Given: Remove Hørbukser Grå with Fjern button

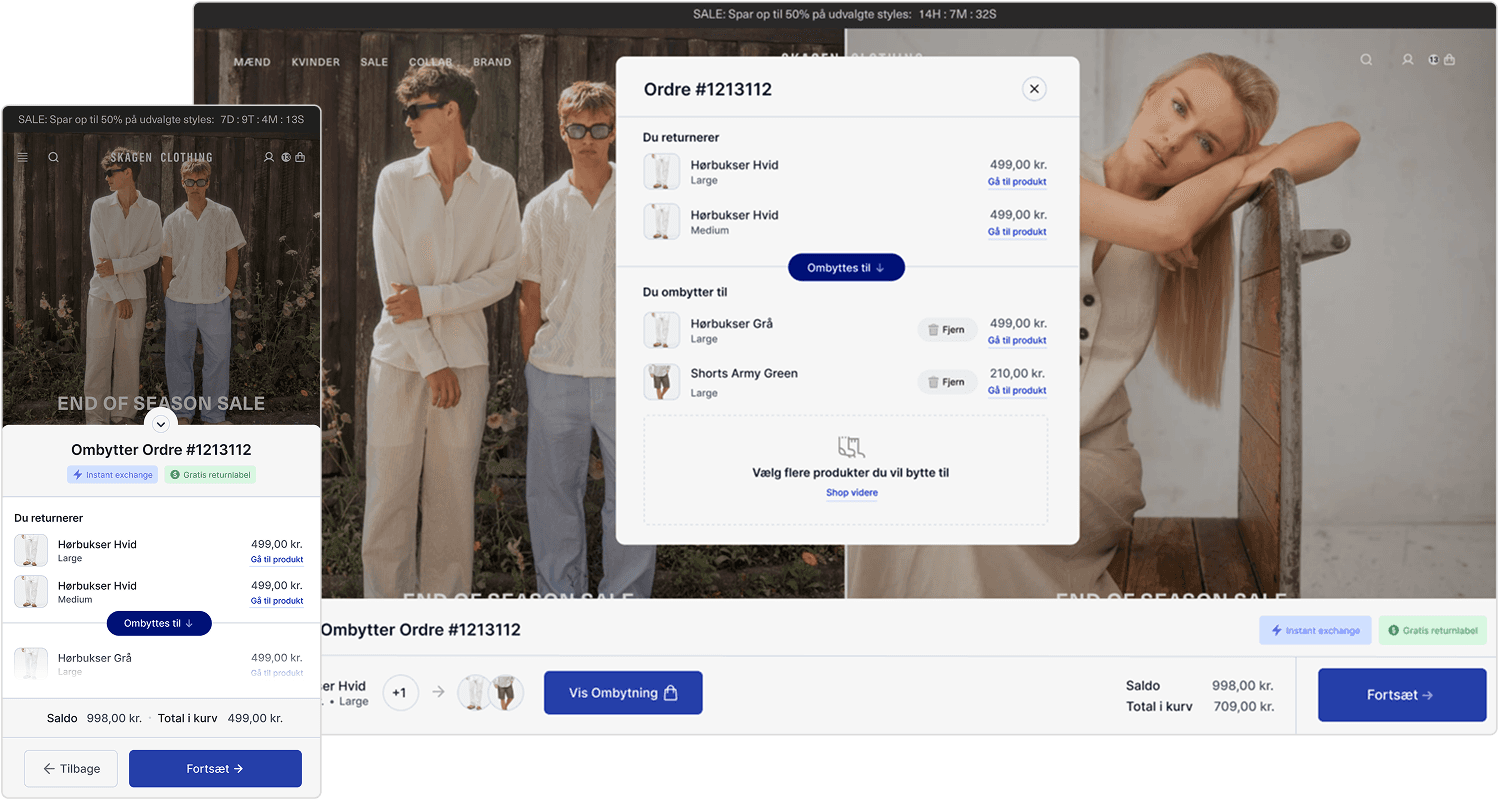Looking at the screenshot, I should coord(947,330).
